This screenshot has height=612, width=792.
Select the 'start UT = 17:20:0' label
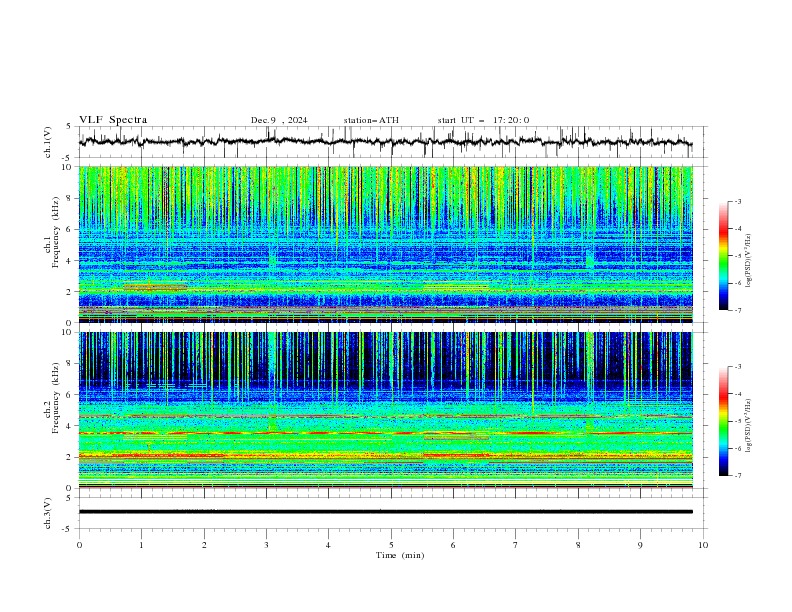pos(483,120)
